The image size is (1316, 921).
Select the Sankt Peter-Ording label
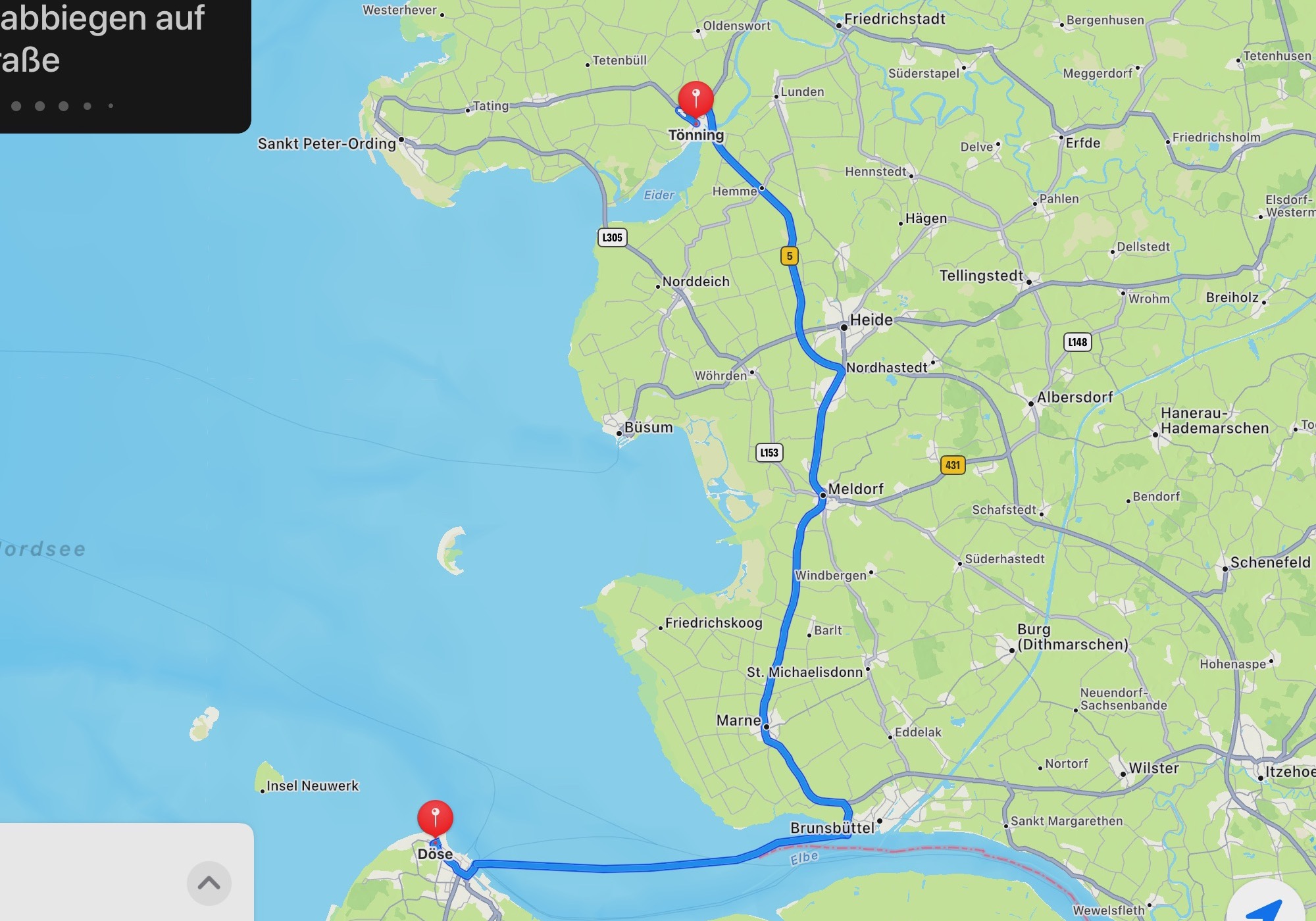point(327,143)
